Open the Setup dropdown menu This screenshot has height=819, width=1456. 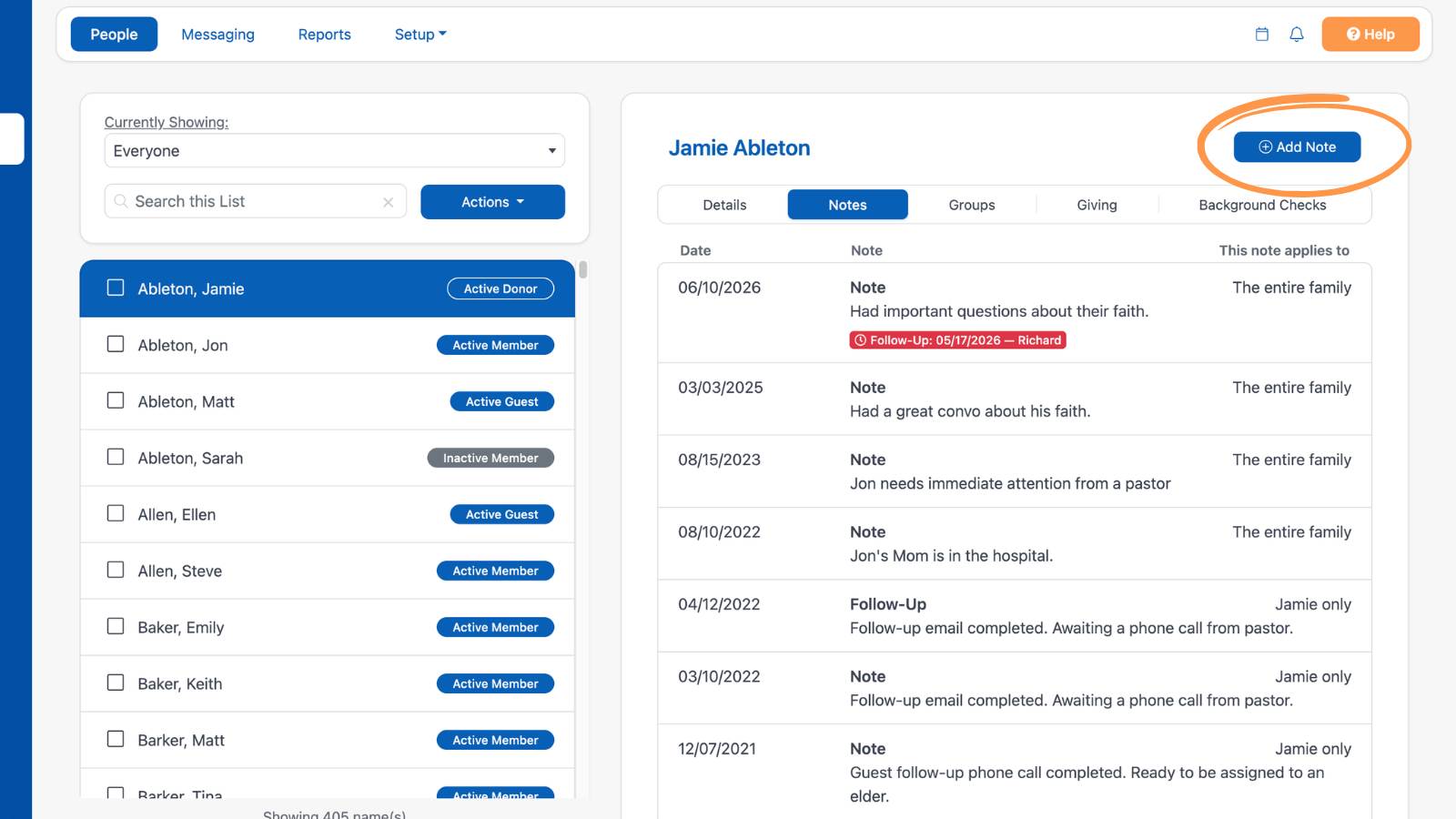tap(420, 35)
